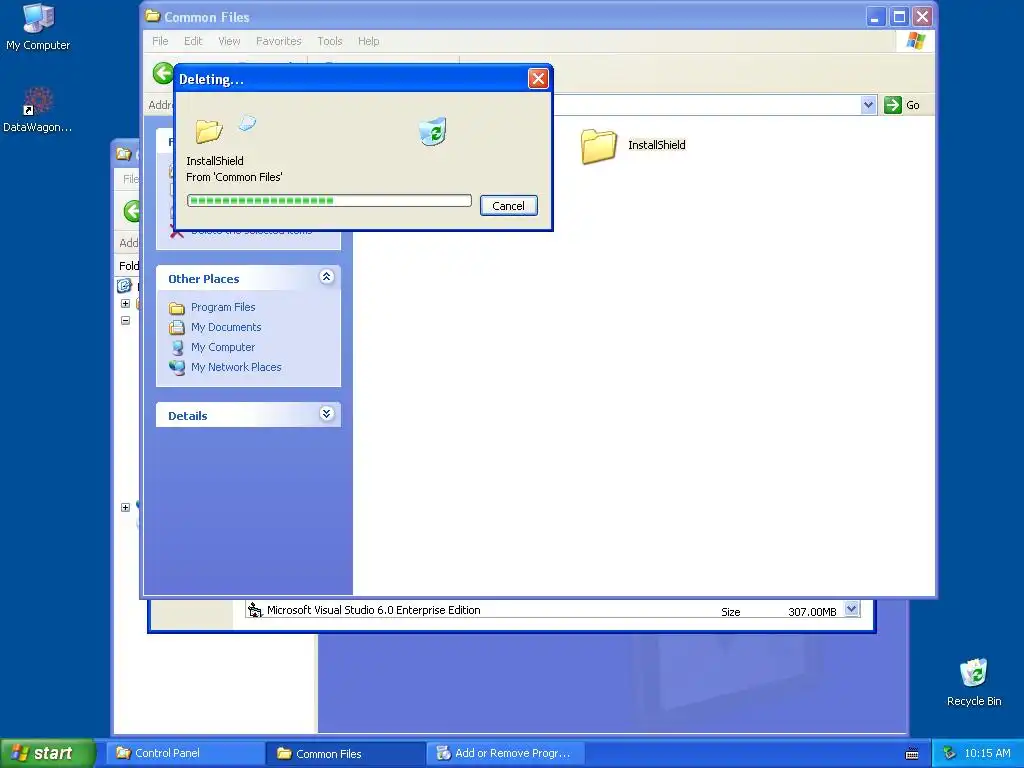Collapse the minus tree node in Folders pane
Screen dimensions: 1024x768
[125, 321]
